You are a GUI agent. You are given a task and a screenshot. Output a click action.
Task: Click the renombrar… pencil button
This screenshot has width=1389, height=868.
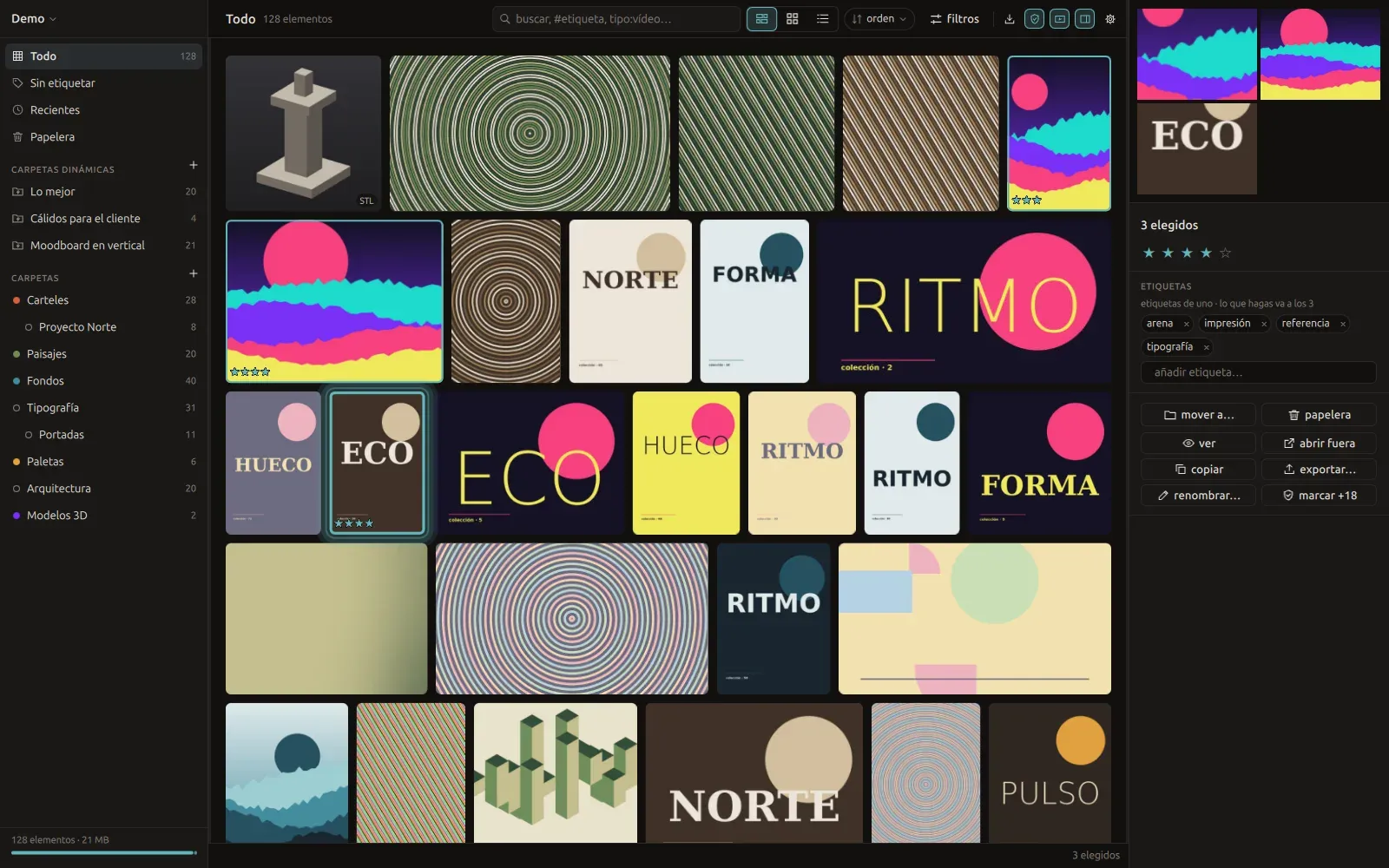1198,495
